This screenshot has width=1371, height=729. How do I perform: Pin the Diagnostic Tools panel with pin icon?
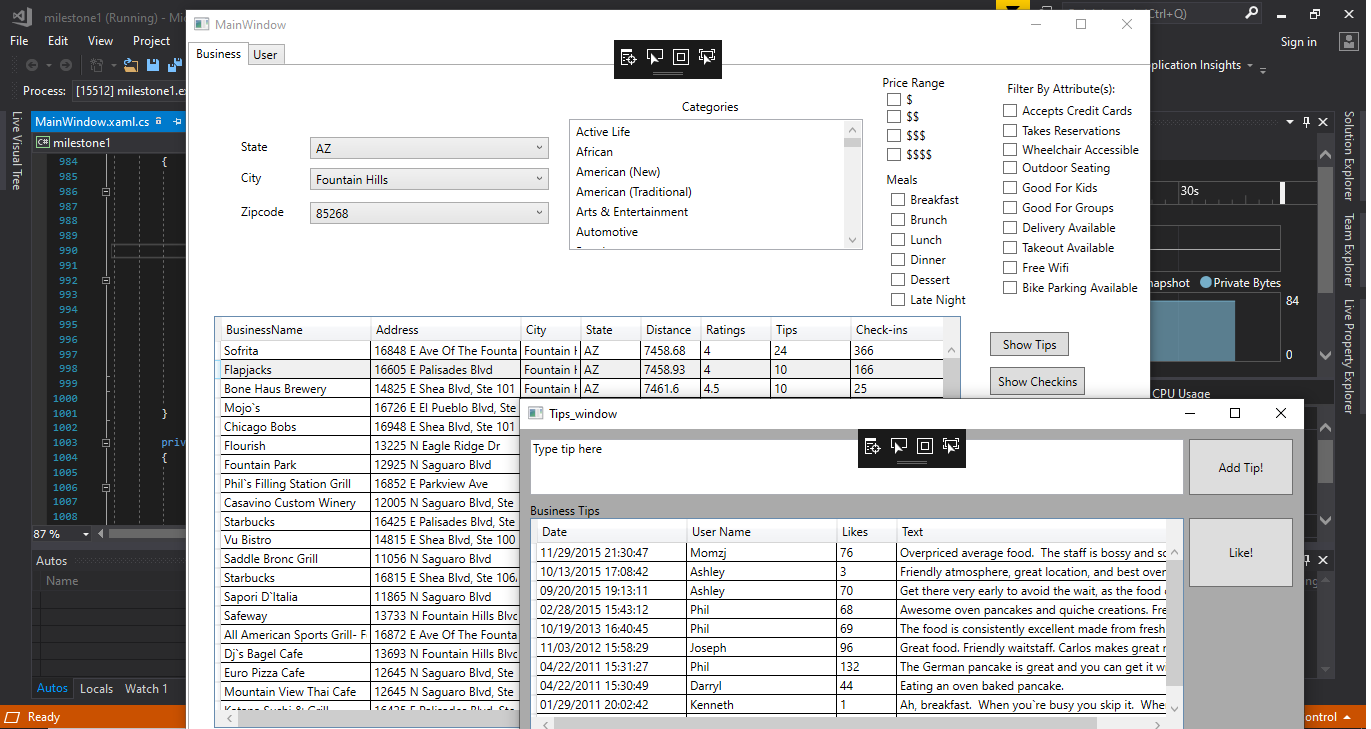tap(1306, 122)
